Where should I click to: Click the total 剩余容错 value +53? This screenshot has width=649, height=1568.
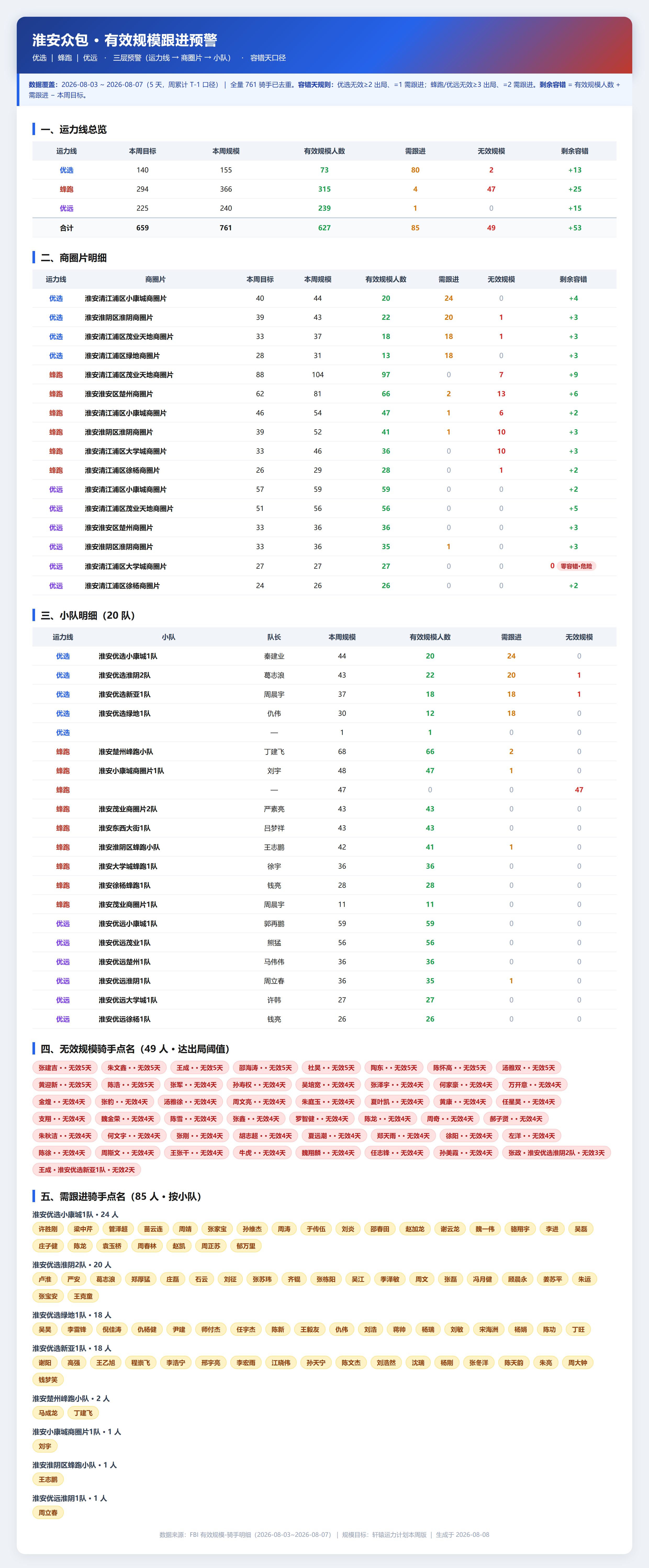pos(575,228)
